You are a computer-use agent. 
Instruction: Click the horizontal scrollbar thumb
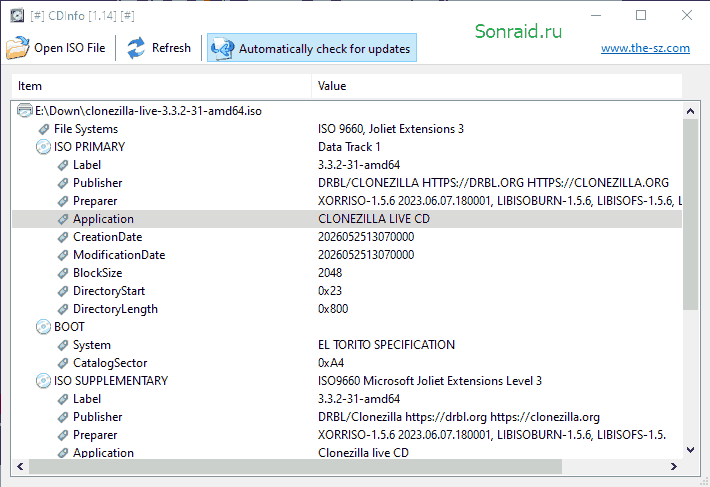tap(295, 466)
